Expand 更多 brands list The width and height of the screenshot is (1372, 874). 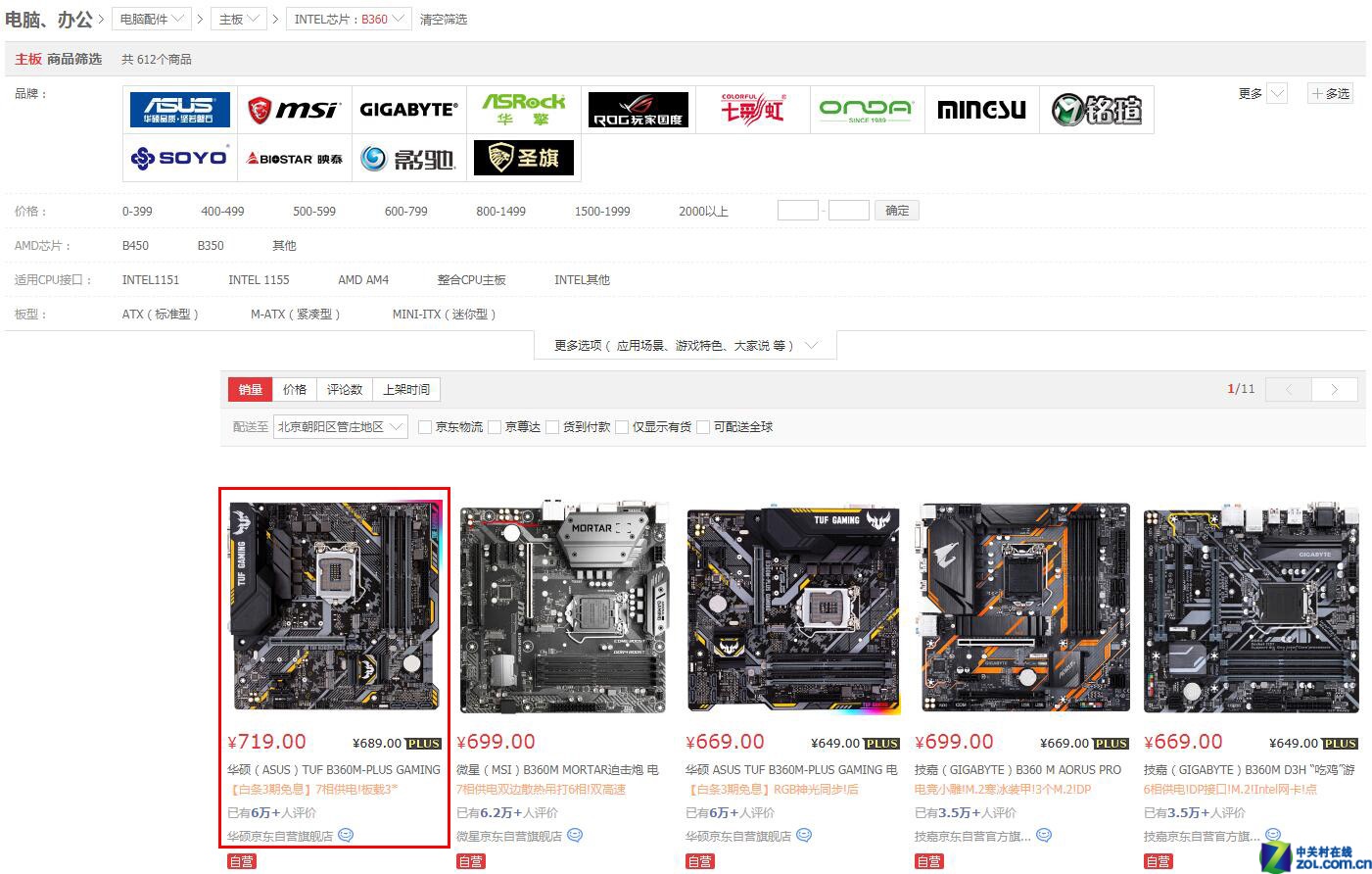[x=1261, y=94]
